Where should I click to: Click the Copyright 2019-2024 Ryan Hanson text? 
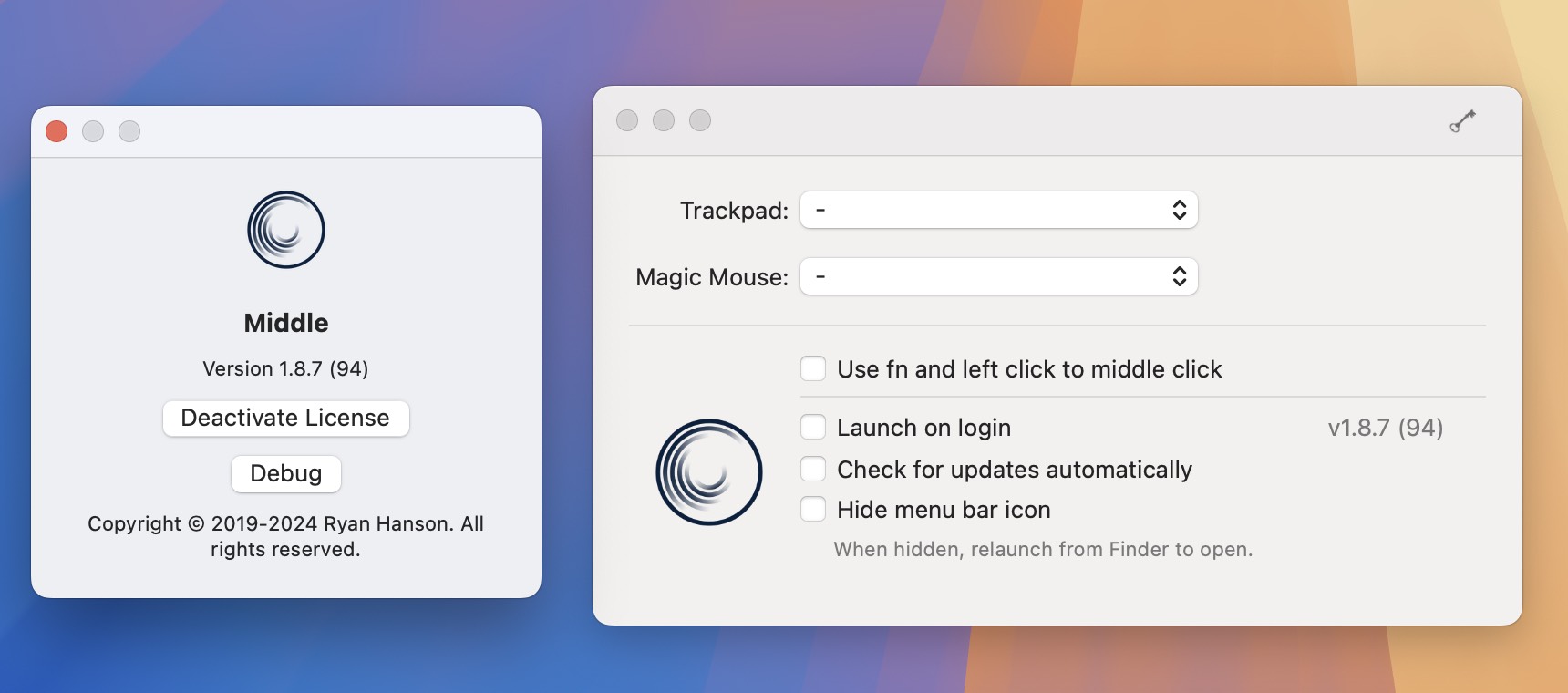coord(286,536)
